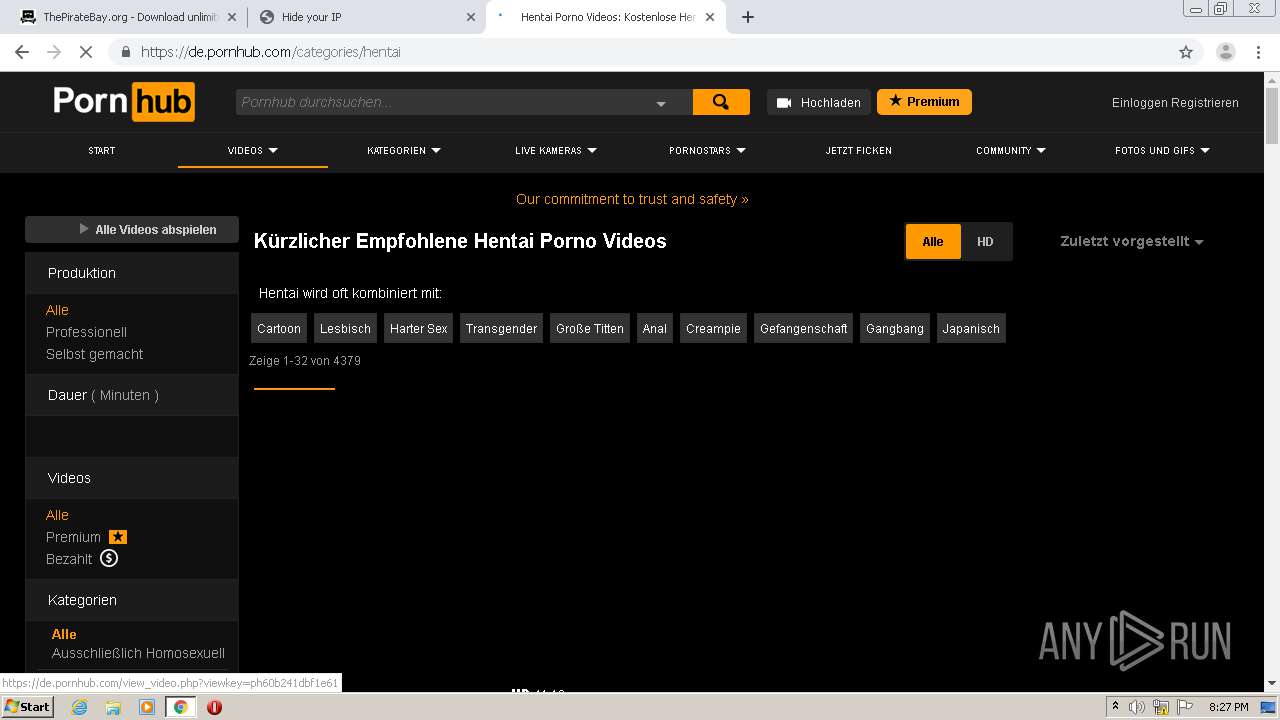Viewport: 1280px width, 720px height.
Task: Click the network tray icon
Action: click(x=1161, y=707)
